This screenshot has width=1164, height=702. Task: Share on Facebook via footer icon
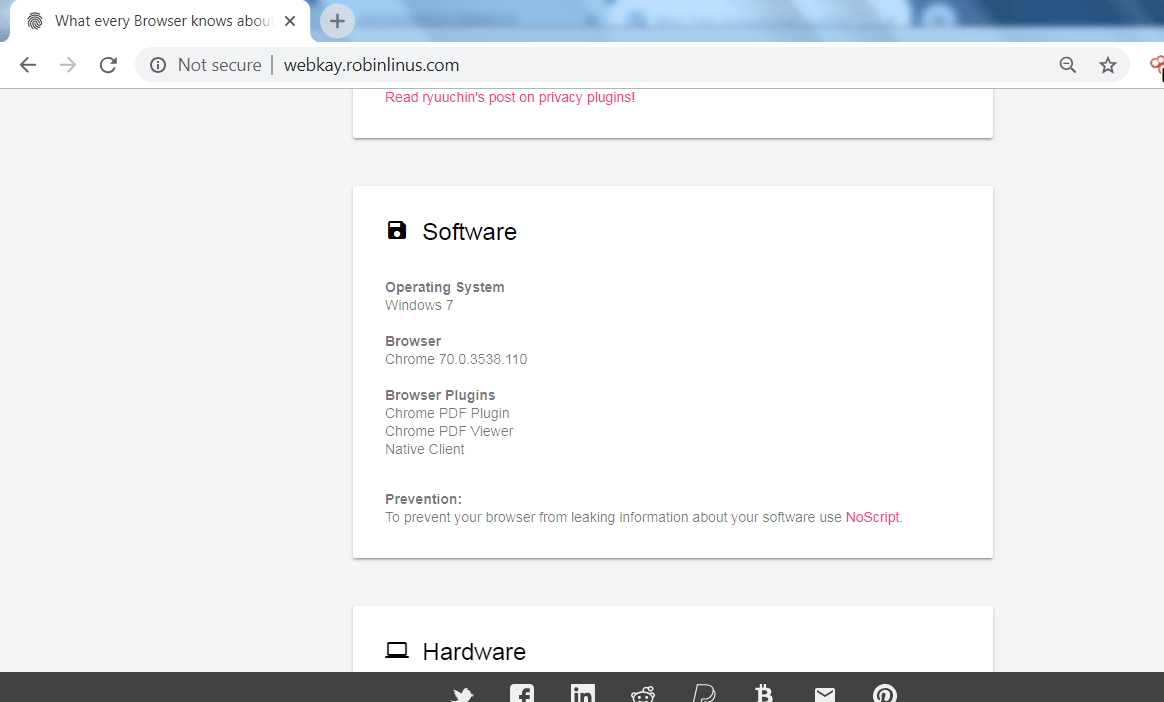click(522, 694)
